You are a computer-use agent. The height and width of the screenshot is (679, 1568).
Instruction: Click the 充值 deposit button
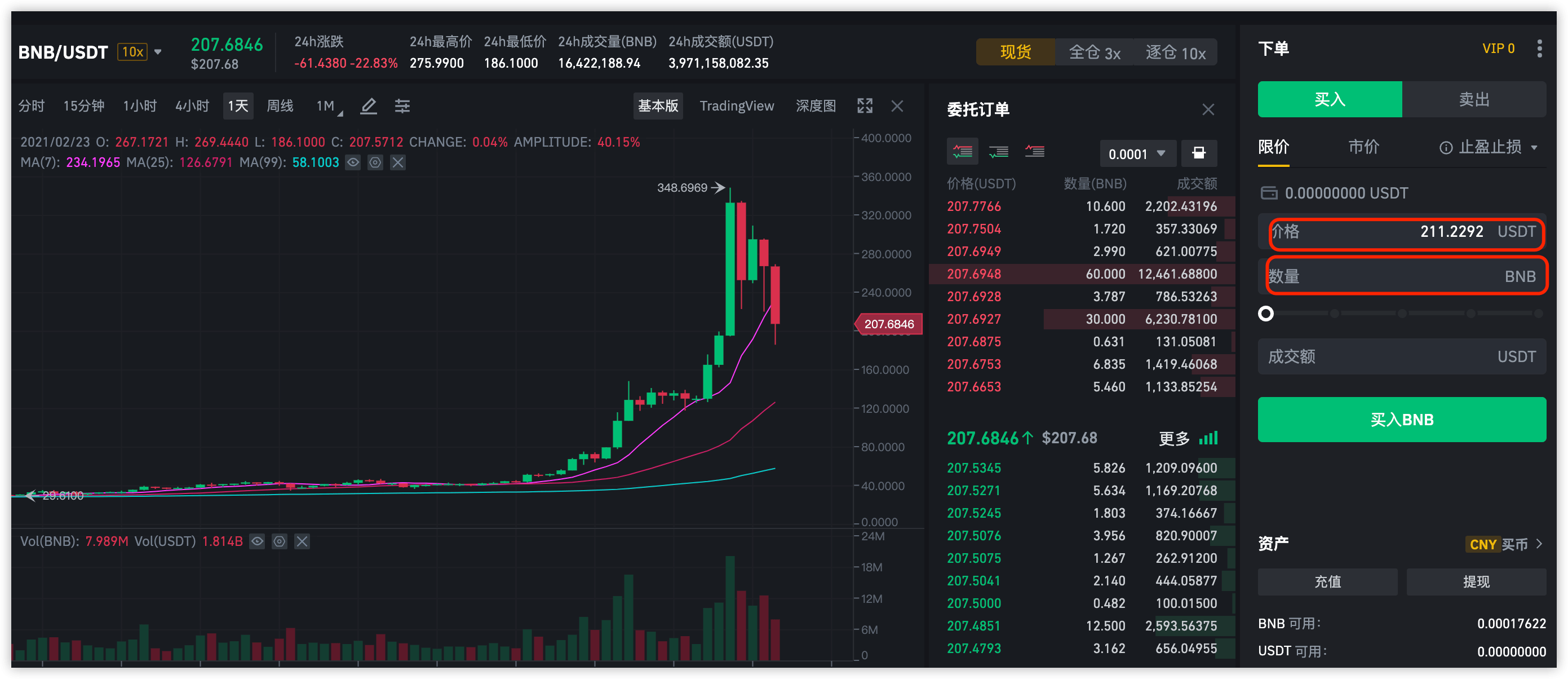point(1327,581)
